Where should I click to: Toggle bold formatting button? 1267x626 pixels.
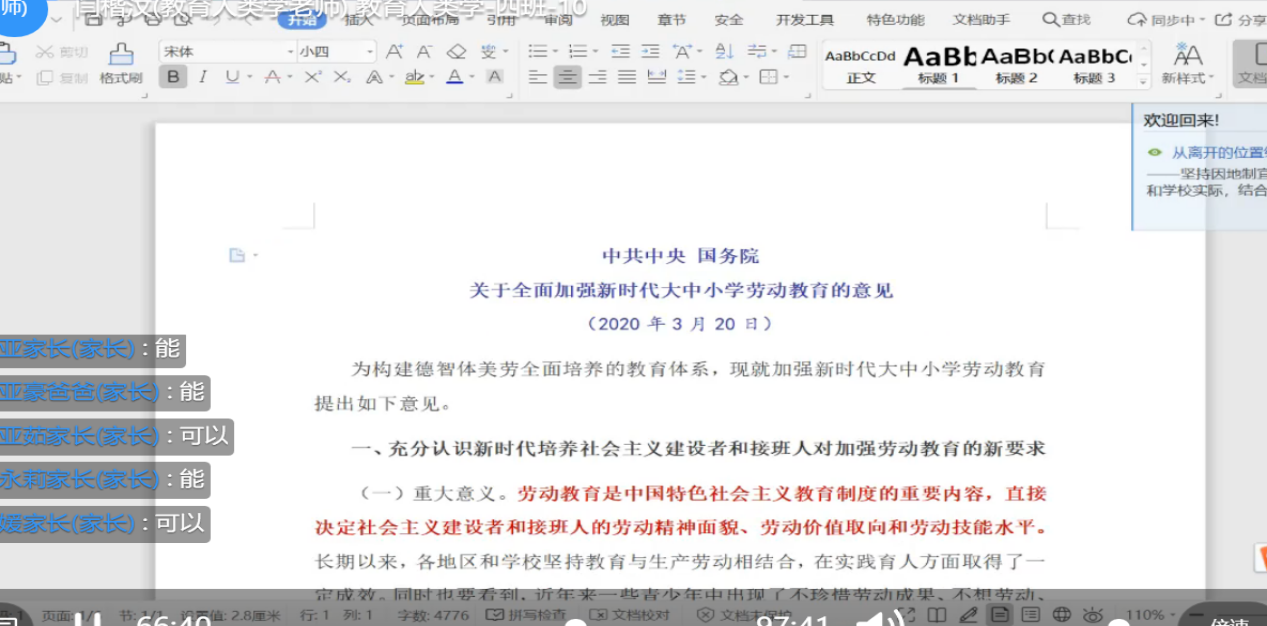tap(173, 77)
